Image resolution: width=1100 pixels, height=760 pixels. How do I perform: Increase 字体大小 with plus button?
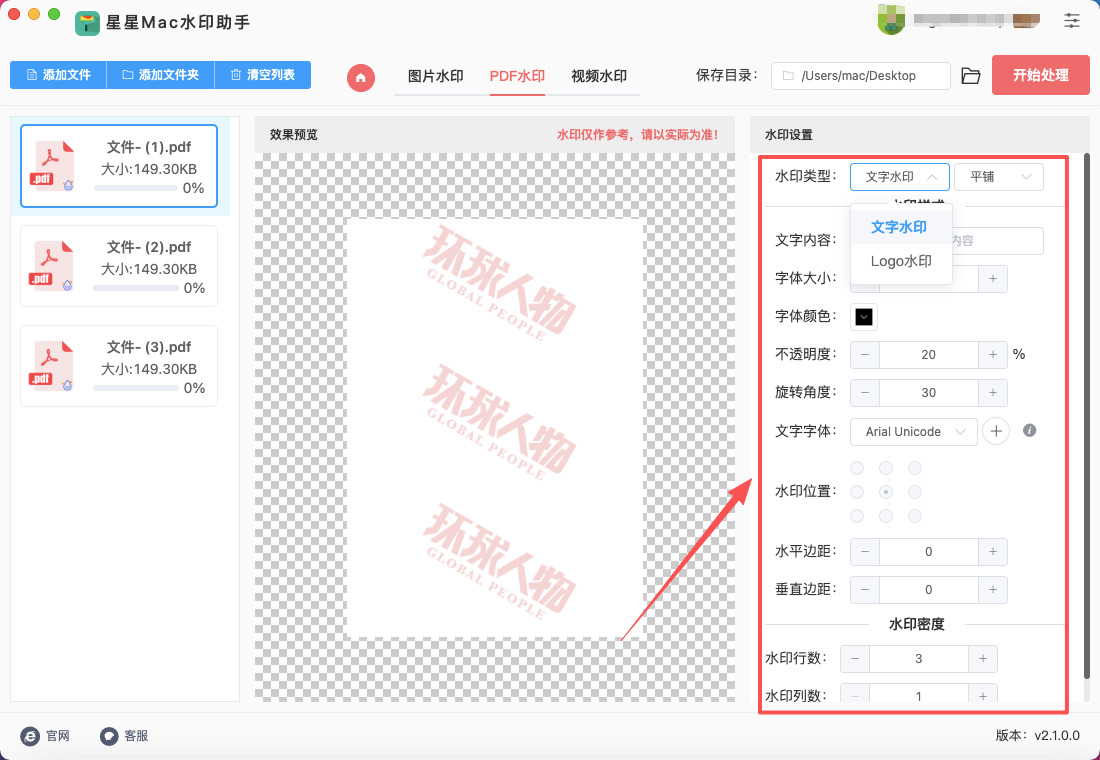point(993,279)
